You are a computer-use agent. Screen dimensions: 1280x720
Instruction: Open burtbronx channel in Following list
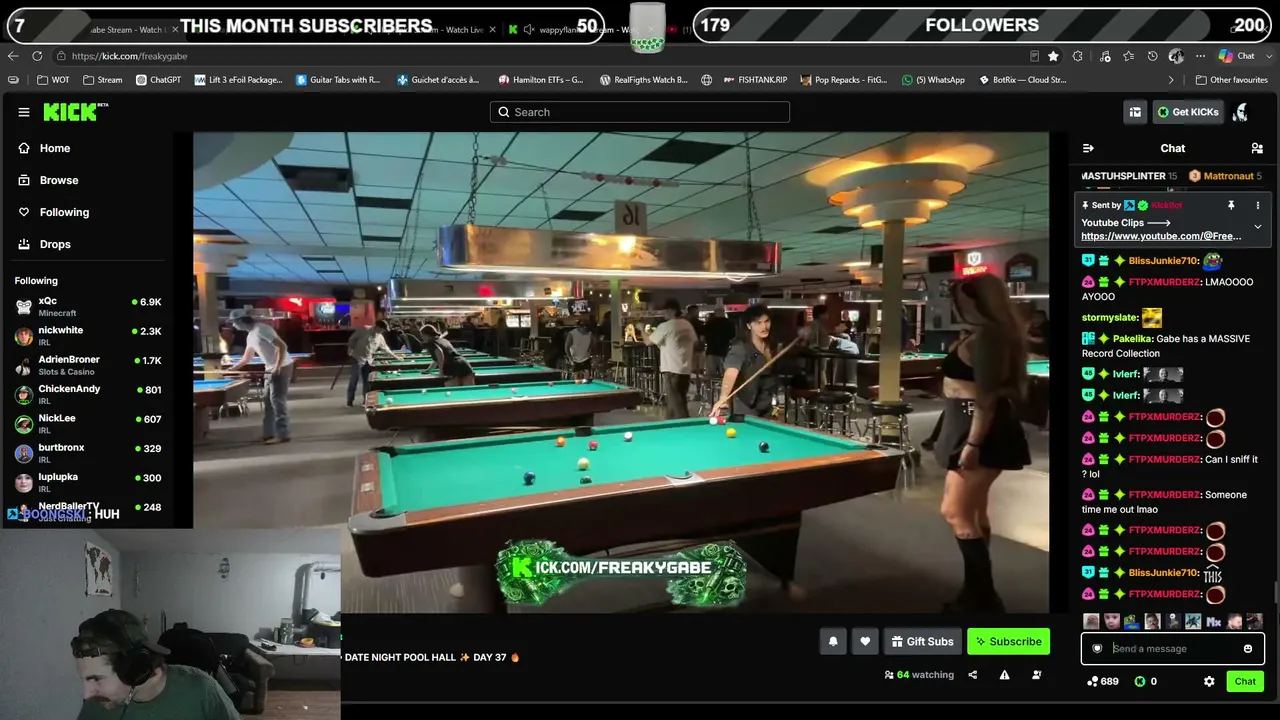point(88,453)
